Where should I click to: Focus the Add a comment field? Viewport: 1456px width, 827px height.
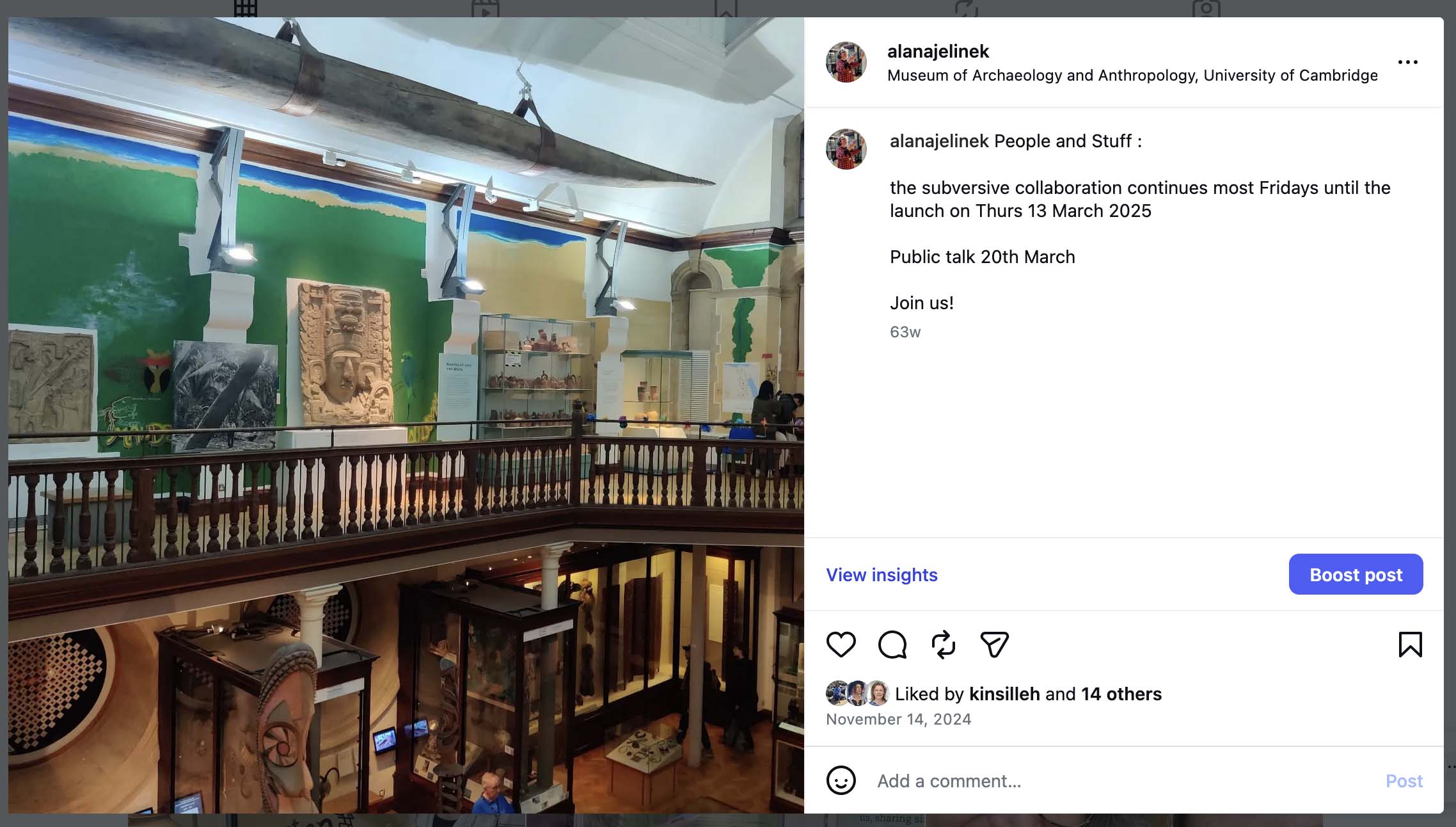pos(1120,781)
